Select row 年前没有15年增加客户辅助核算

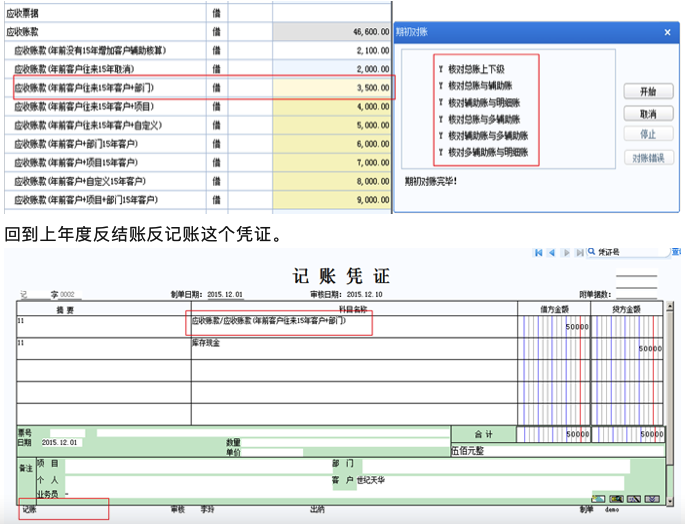click(198, 51)
